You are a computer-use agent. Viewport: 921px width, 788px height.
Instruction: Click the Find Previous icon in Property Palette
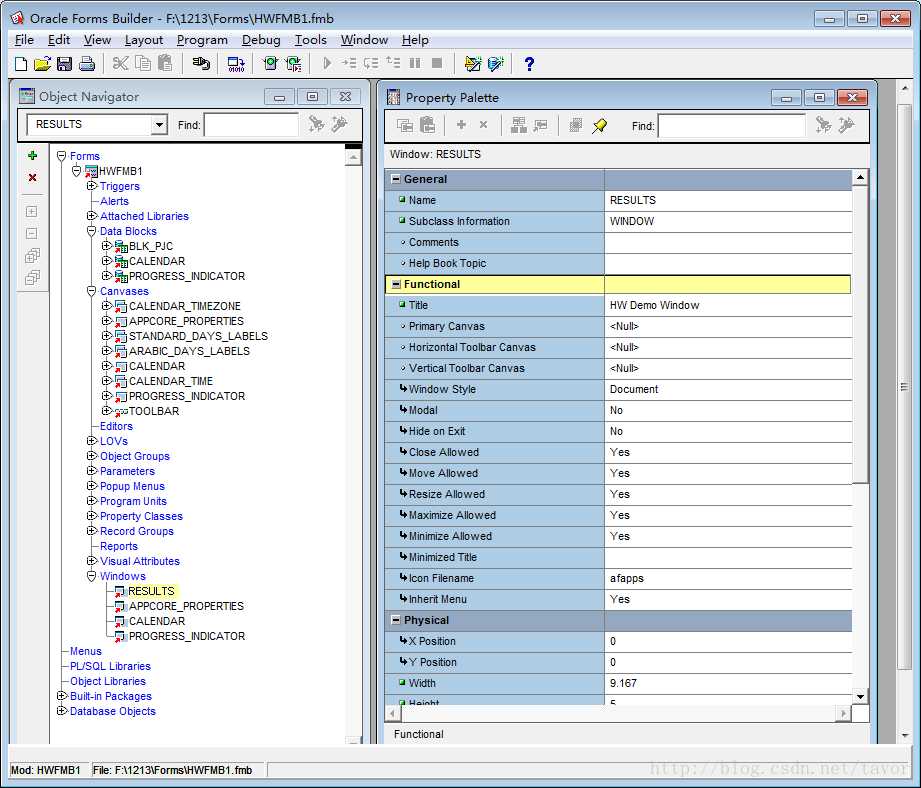coord(847,124)
